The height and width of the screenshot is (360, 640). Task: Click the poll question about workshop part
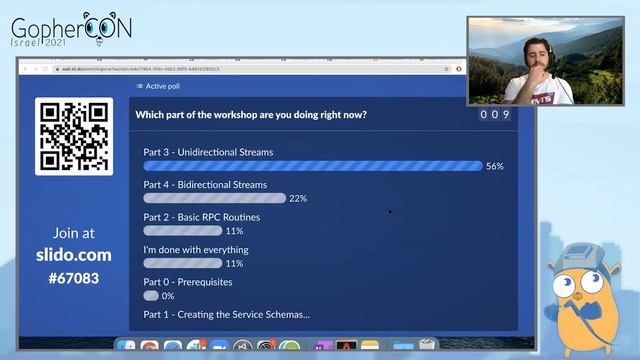251,115
